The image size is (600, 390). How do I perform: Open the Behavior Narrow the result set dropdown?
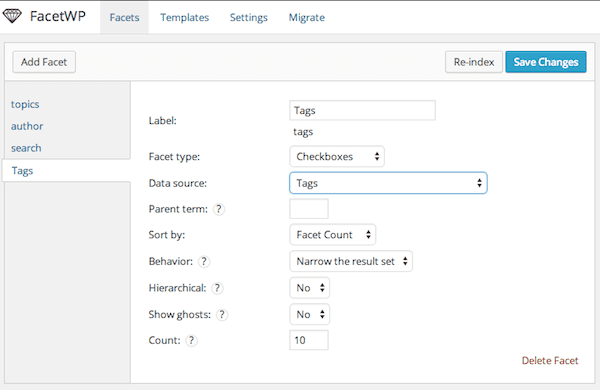[351, 261]
